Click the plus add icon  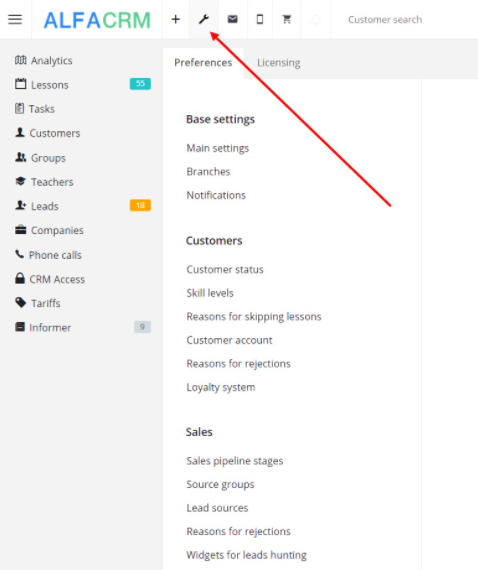click(176, 19)
